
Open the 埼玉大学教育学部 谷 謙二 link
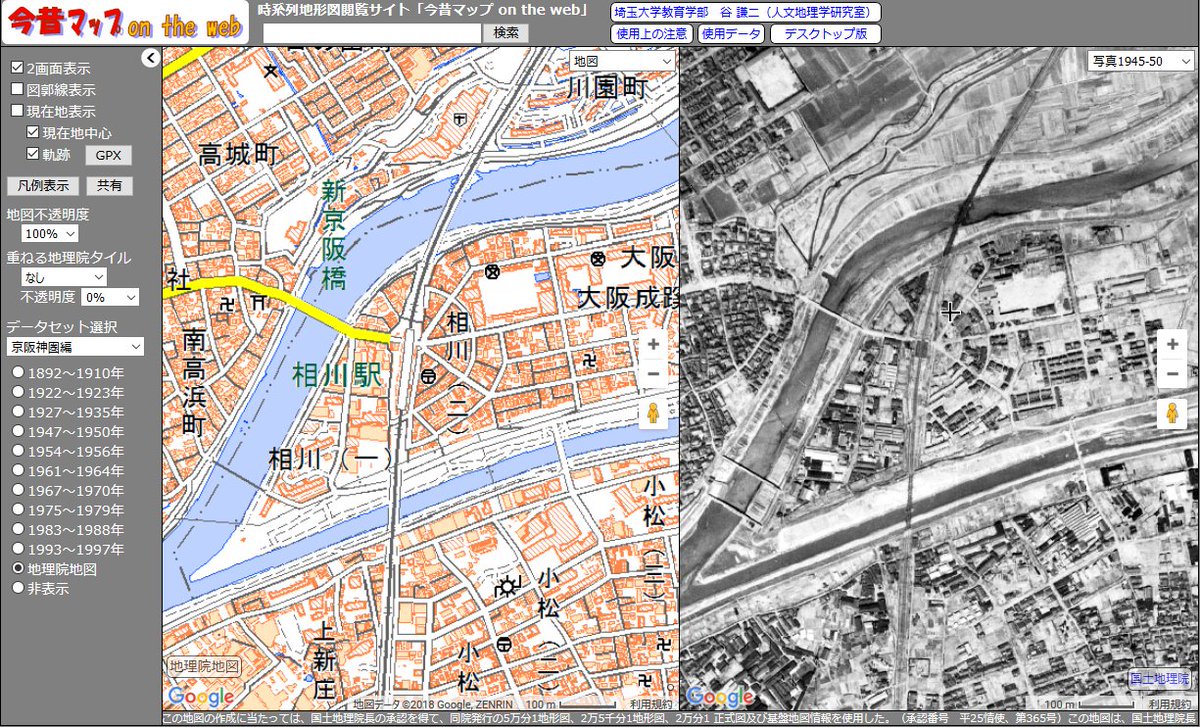point(746,12)
